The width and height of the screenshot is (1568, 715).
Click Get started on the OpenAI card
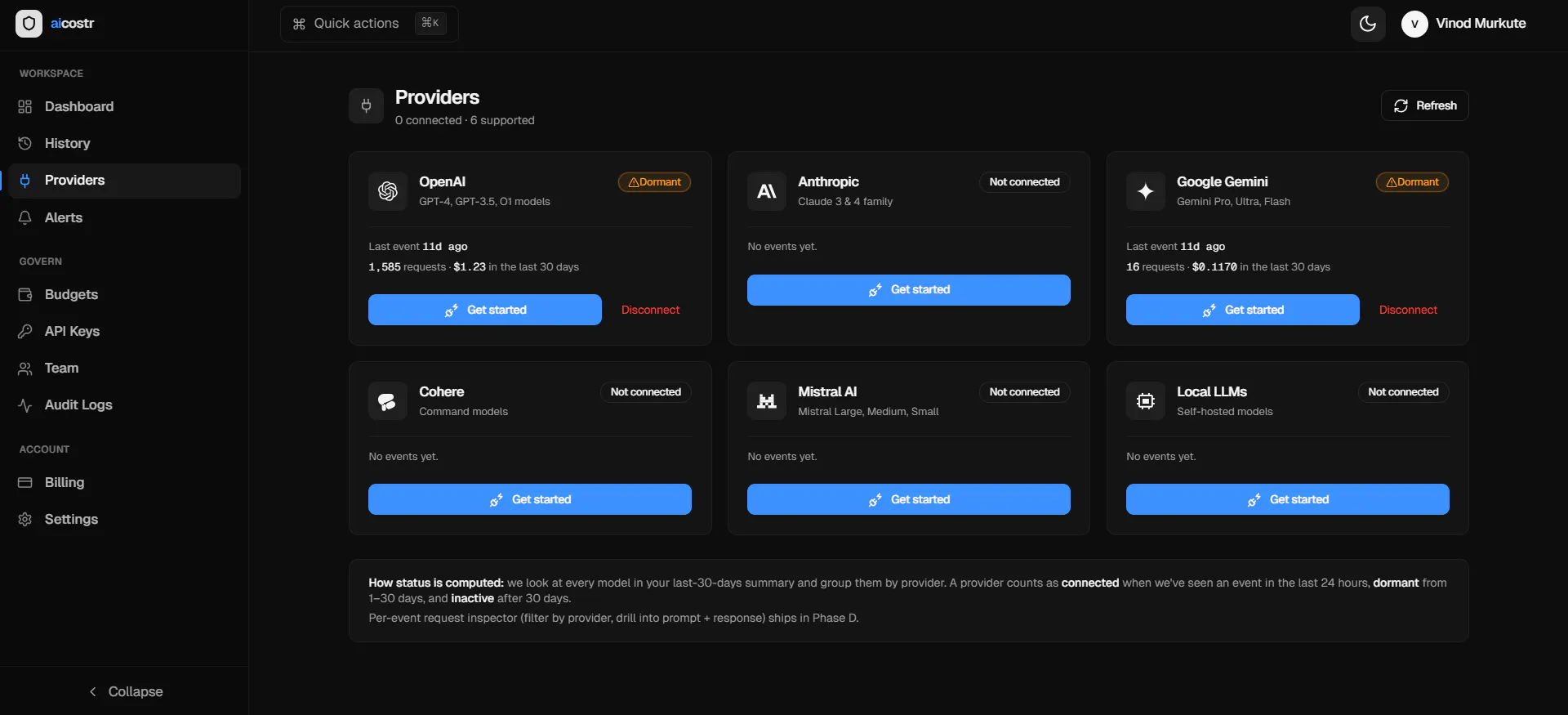point(485,310)
